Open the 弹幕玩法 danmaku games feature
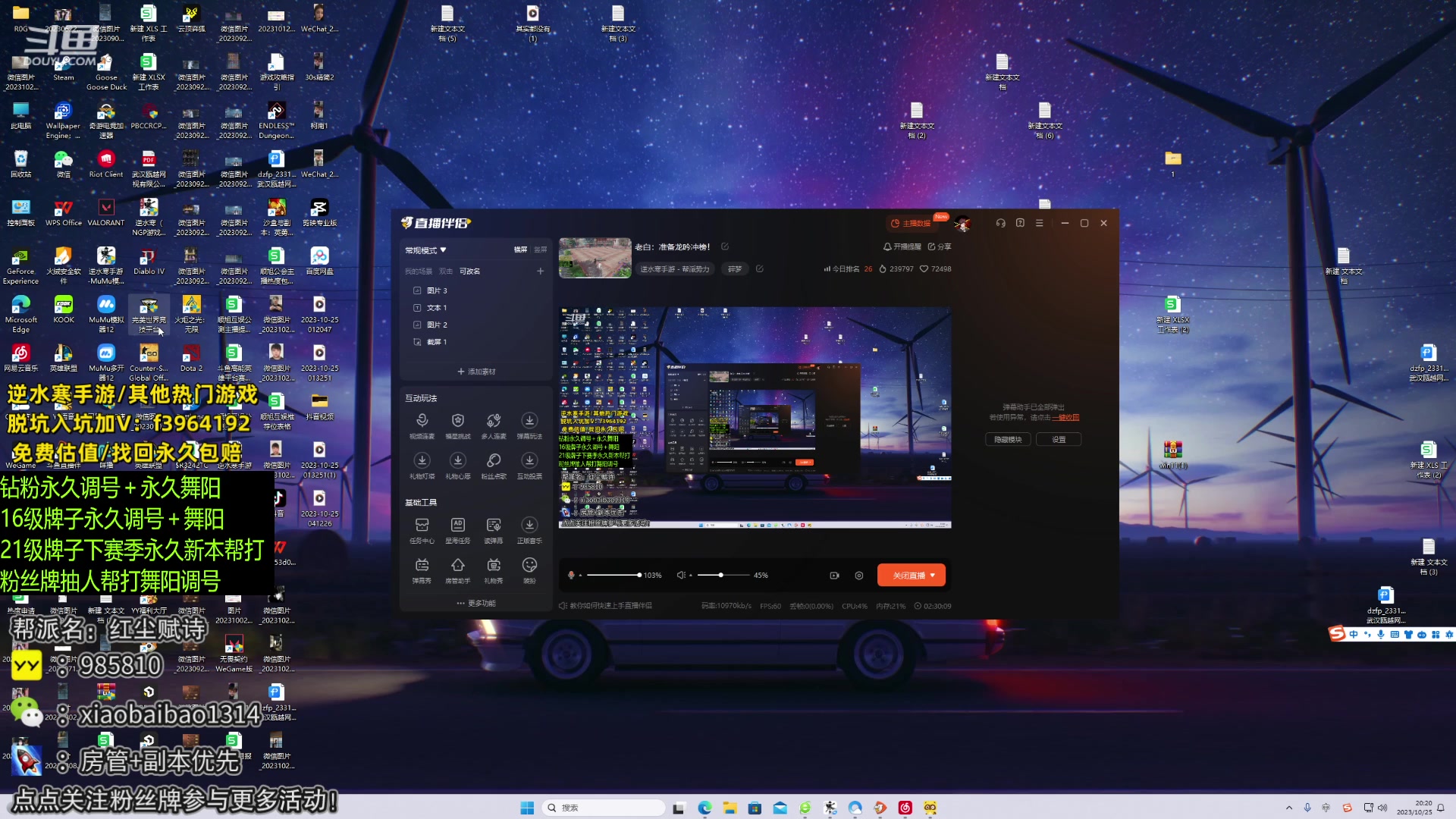The image size is (1456, 819). (x=529, y=425)
